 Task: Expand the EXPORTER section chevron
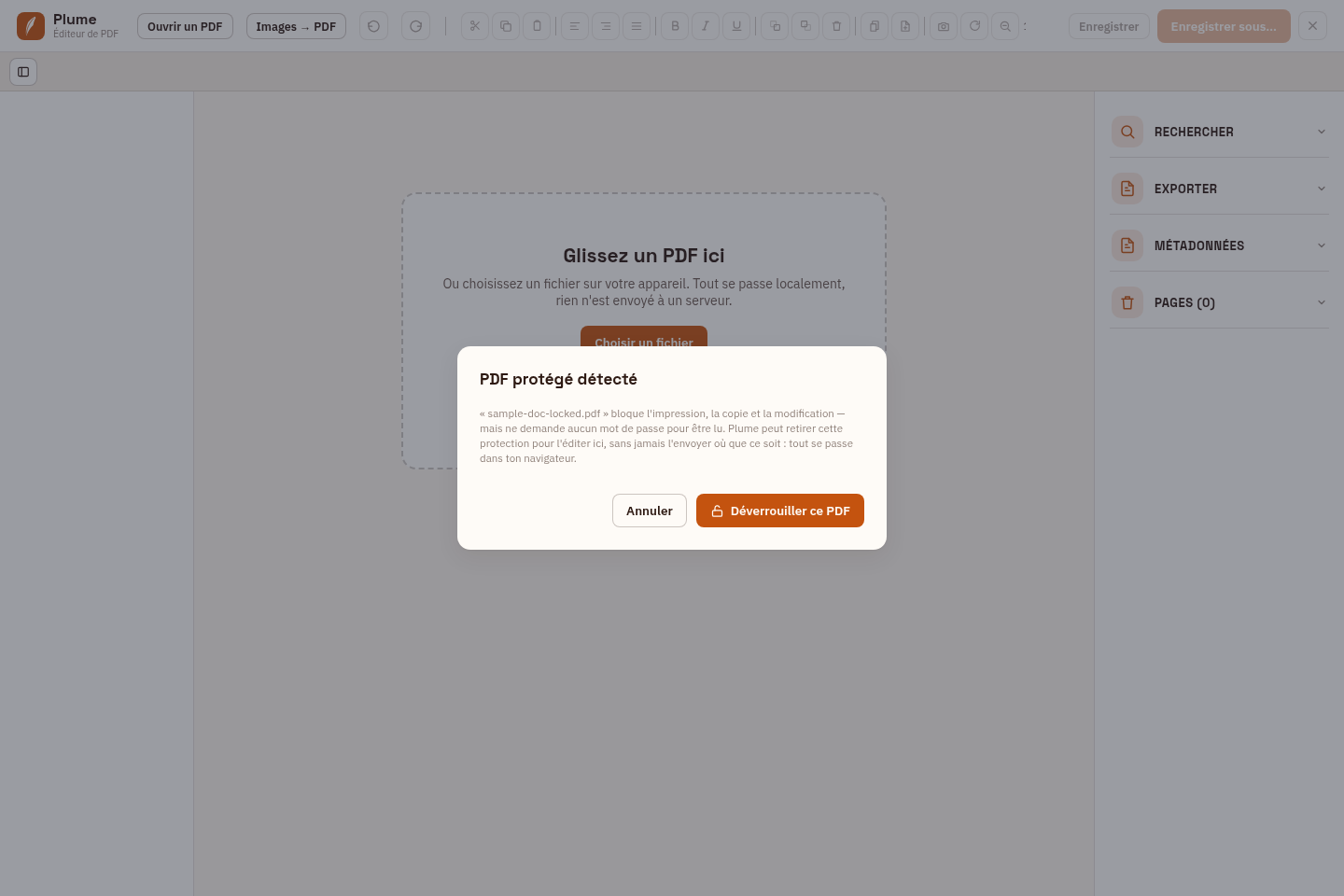[1322, 189]
